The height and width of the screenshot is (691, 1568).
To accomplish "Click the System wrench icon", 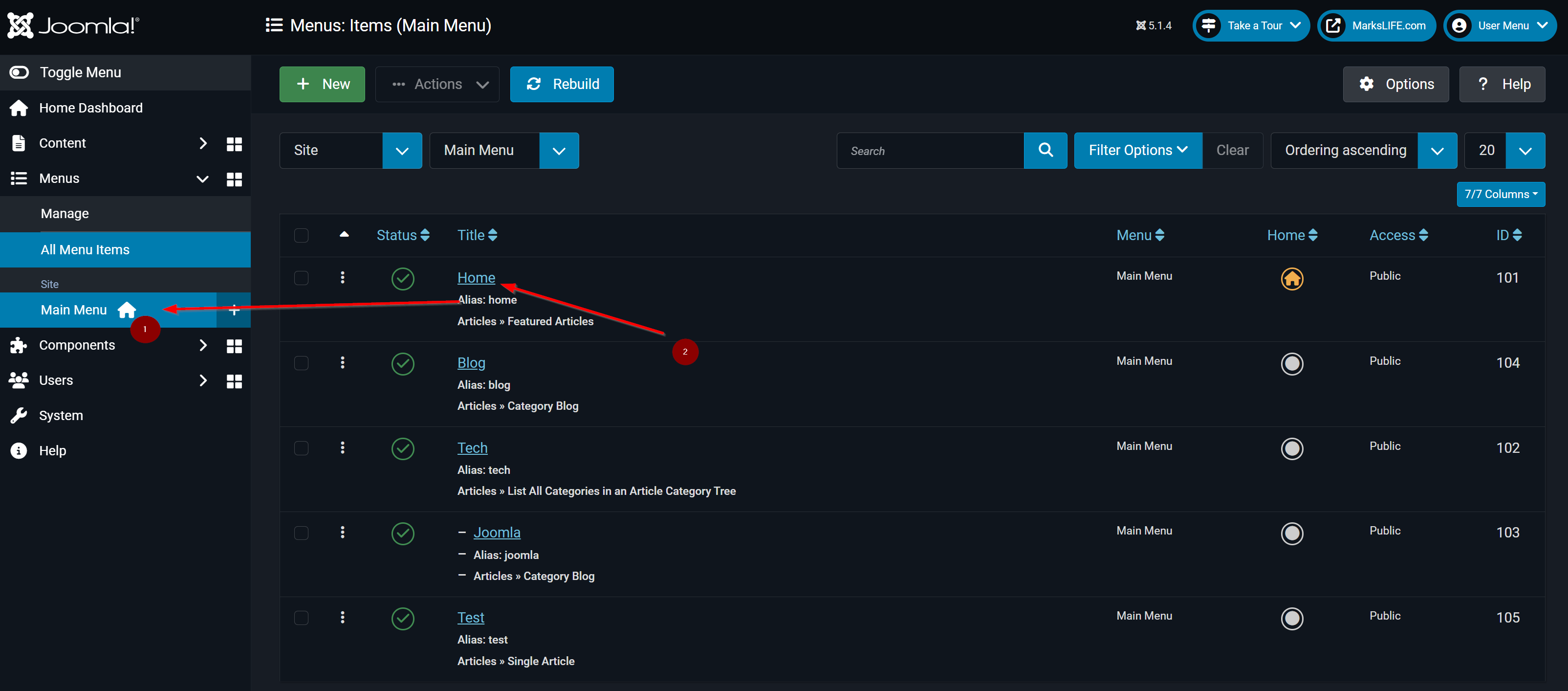I will (x=19, y=416).
